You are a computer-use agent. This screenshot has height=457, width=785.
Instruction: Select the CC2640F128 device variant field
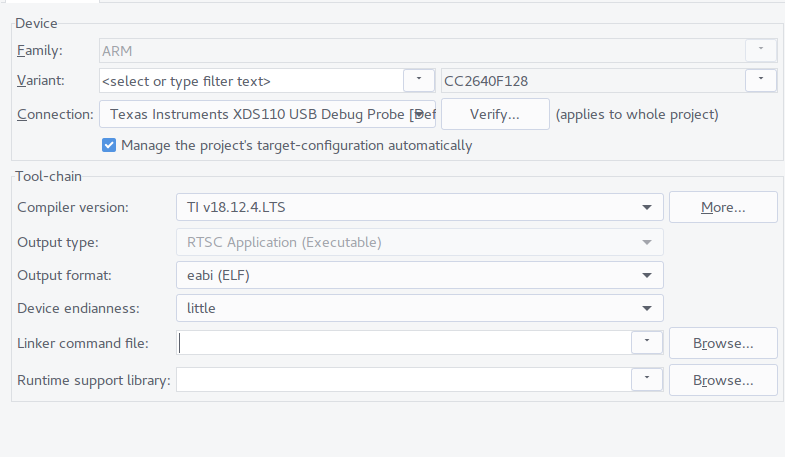point(592,80)
